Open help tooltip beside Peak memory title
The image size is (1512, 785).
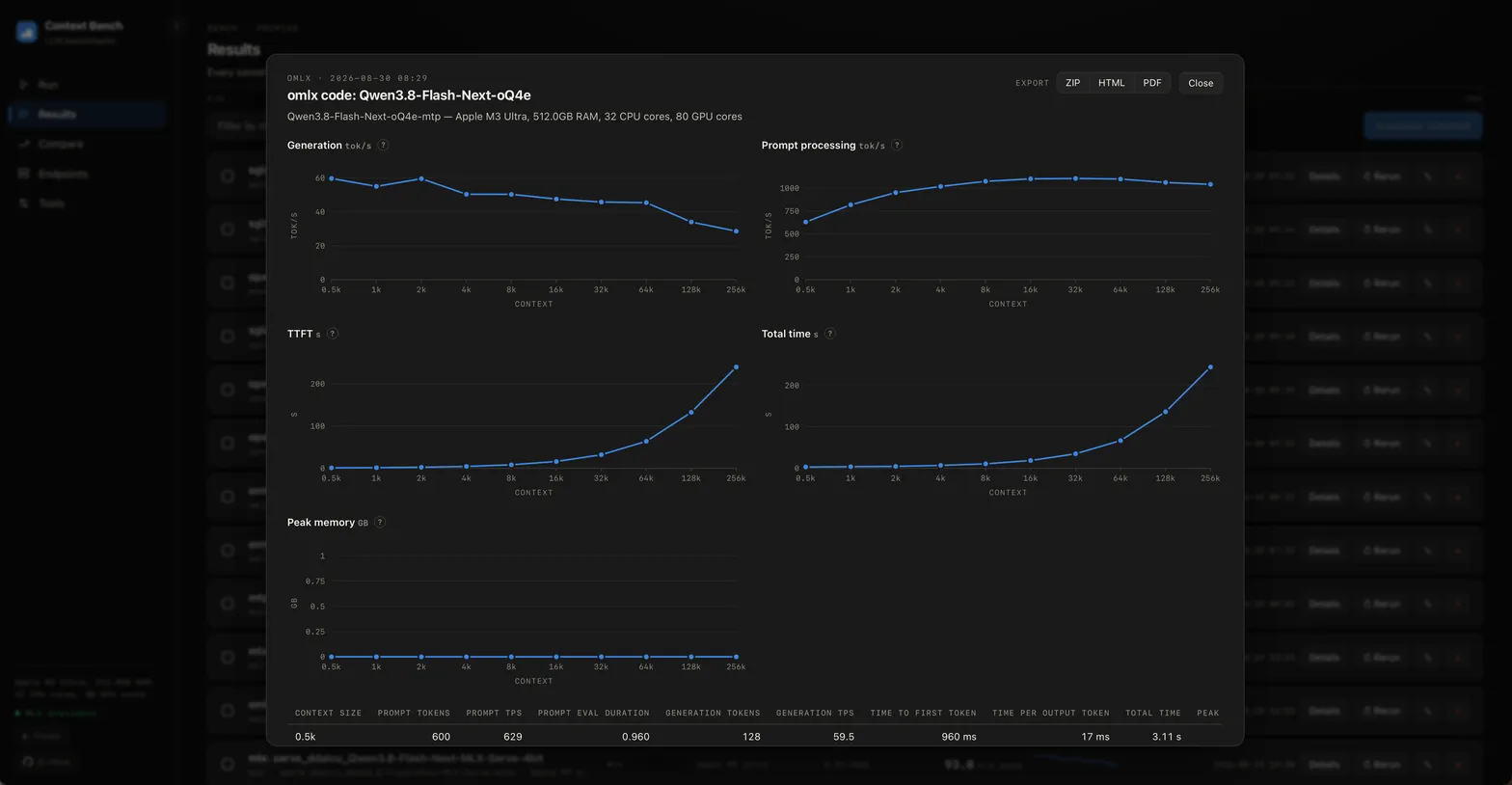tap(380, 523)
